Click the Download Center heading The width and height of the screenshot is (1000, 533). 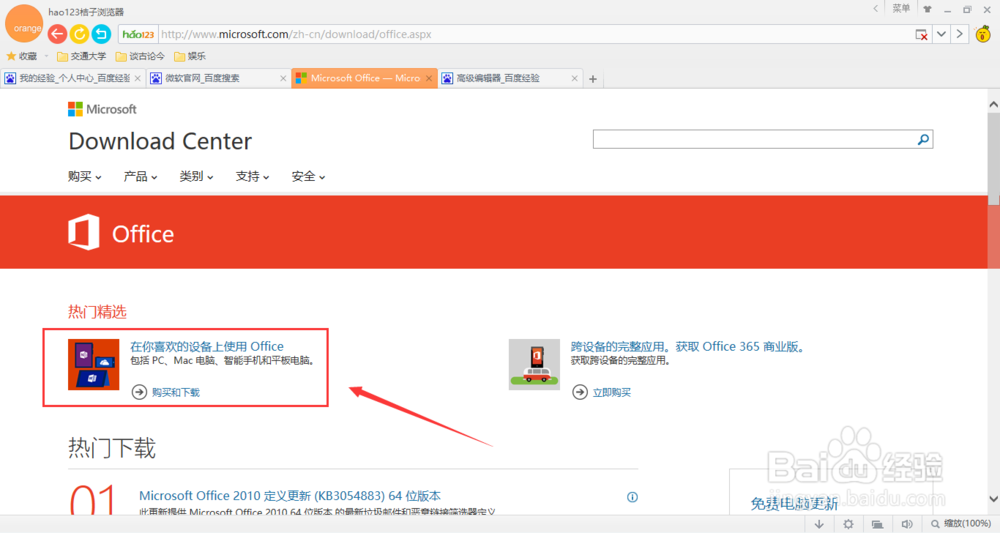160,141
